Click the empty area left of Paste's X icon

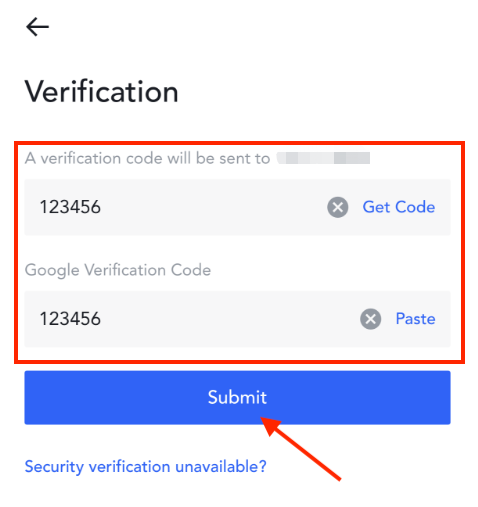tap(230, 319)
